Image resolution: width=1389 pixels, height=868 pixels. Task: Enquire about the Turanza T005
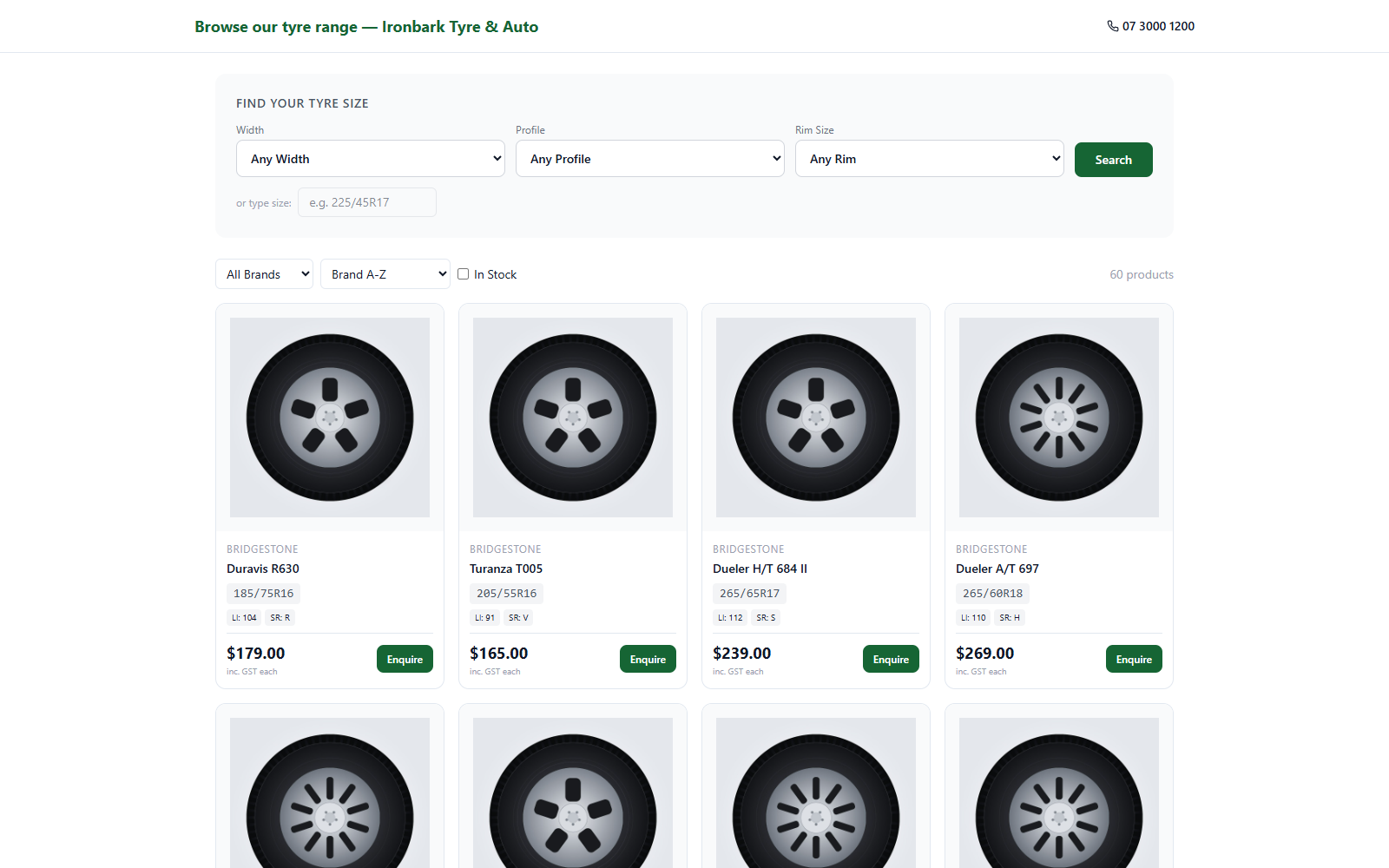pos(648,660)
